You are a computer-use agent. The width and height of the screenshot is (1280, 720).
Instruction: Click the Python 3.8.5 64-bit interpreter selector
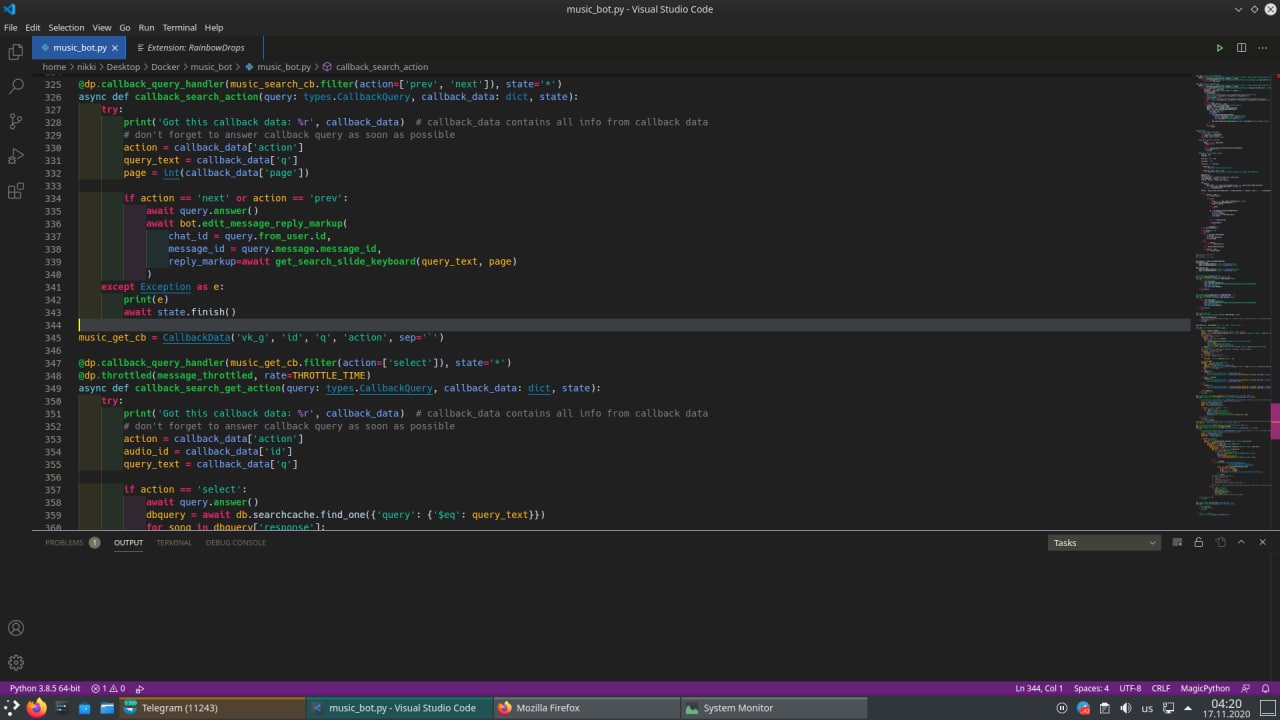point(45,688)
